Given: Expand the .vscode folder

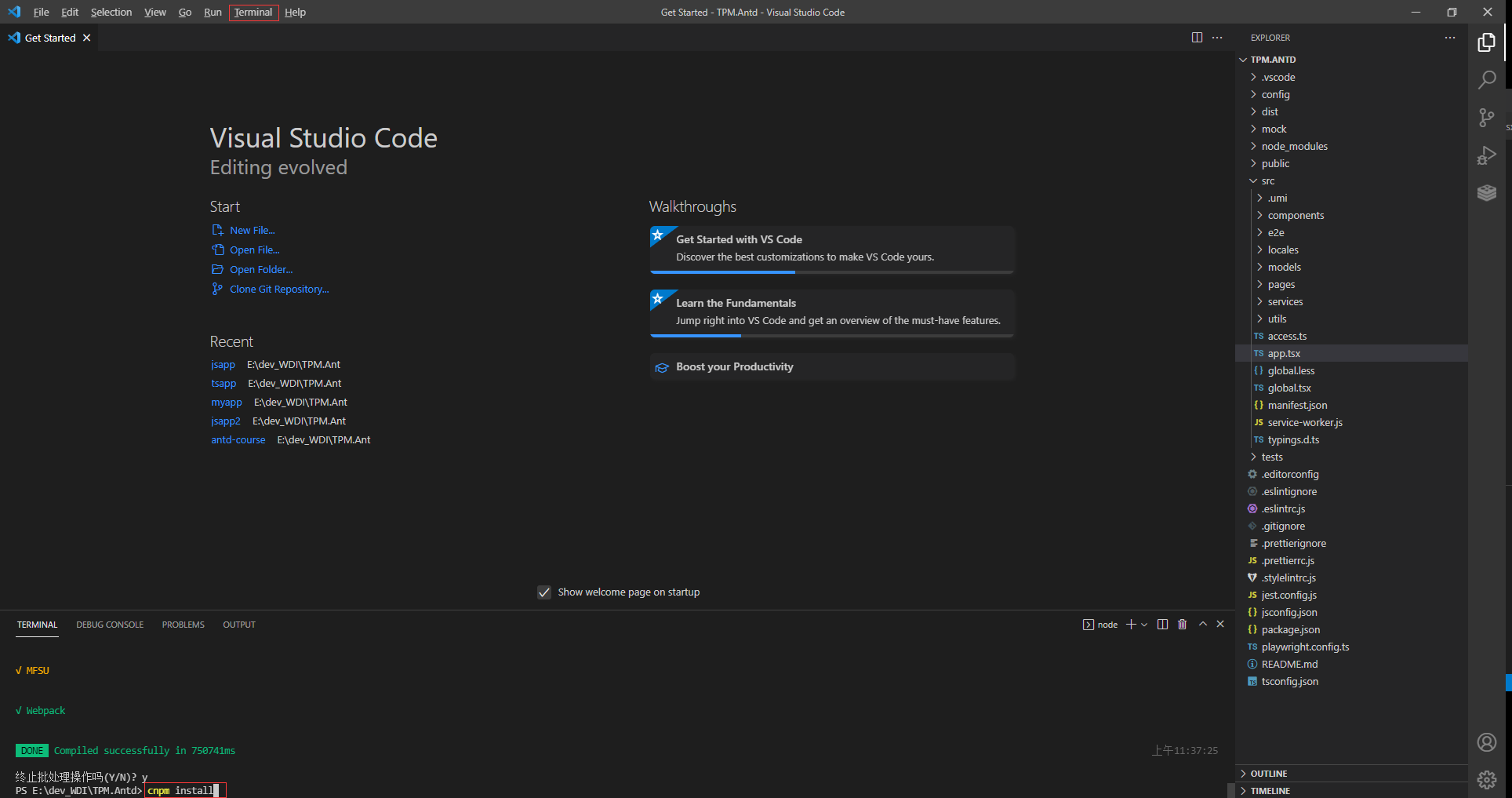Looking at the screenshot, I should [1351, 77].
